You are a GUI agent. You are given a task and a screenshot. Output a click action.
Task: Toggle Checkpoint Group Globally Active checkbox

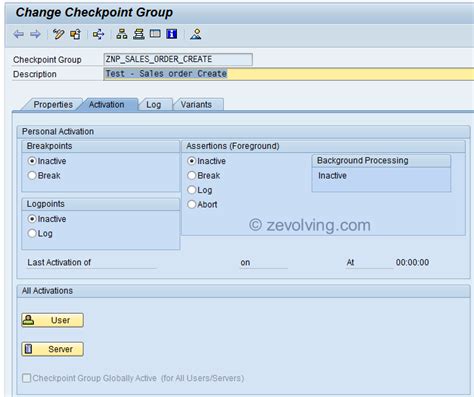tap(26, 378)
